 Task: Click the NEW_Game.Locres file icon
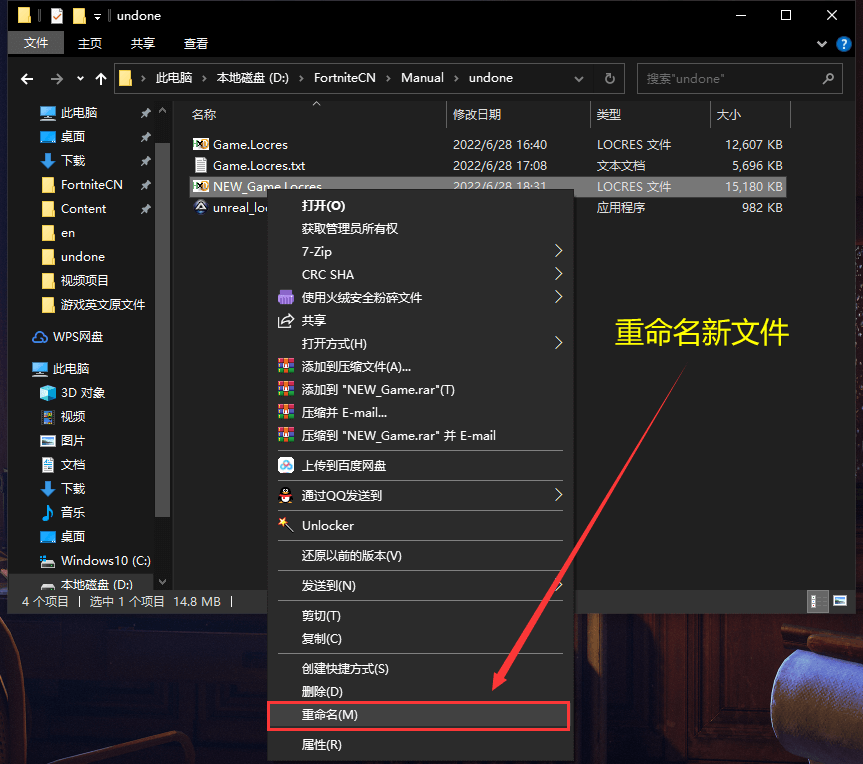coord(200,187)
